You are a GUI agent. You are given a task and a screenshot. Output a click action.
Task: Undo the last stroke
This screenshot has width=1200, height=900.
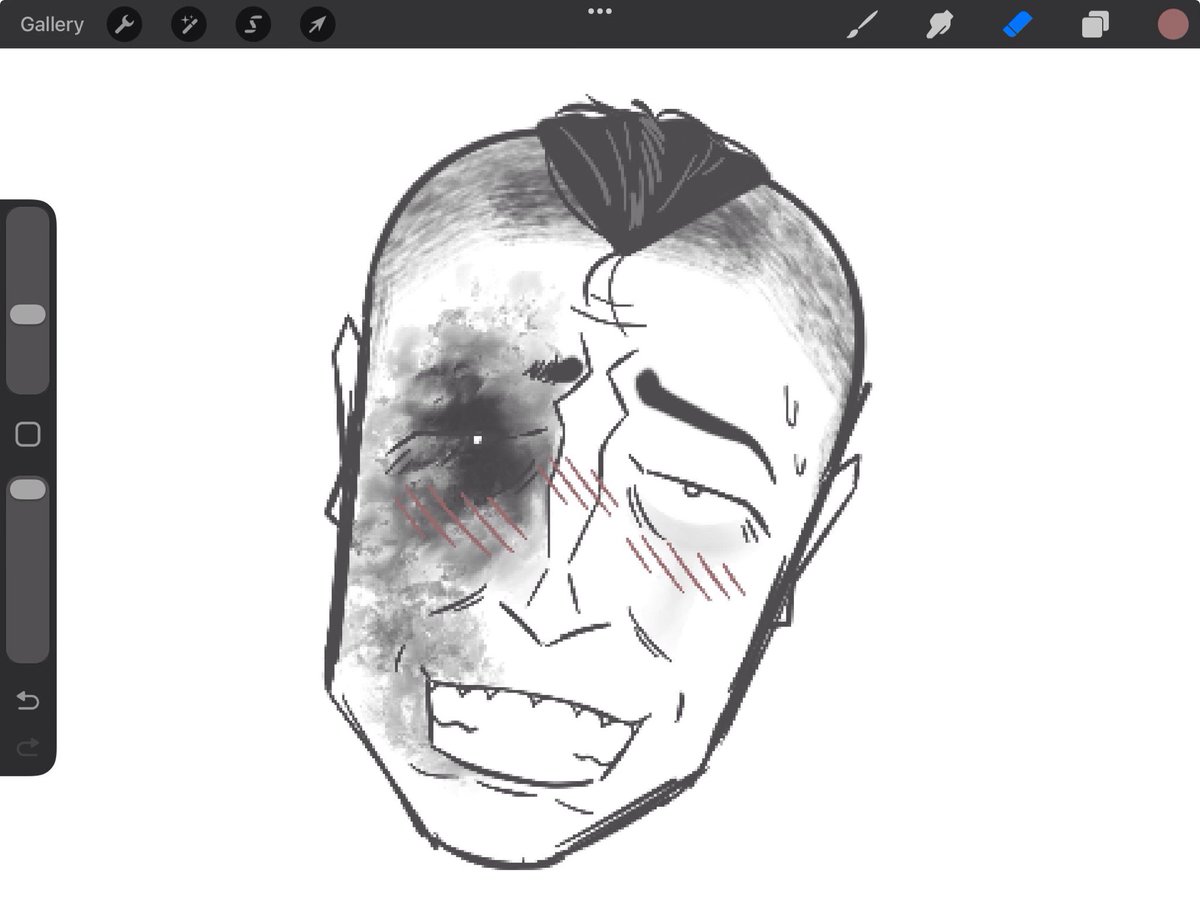click(x=28, y=701)
